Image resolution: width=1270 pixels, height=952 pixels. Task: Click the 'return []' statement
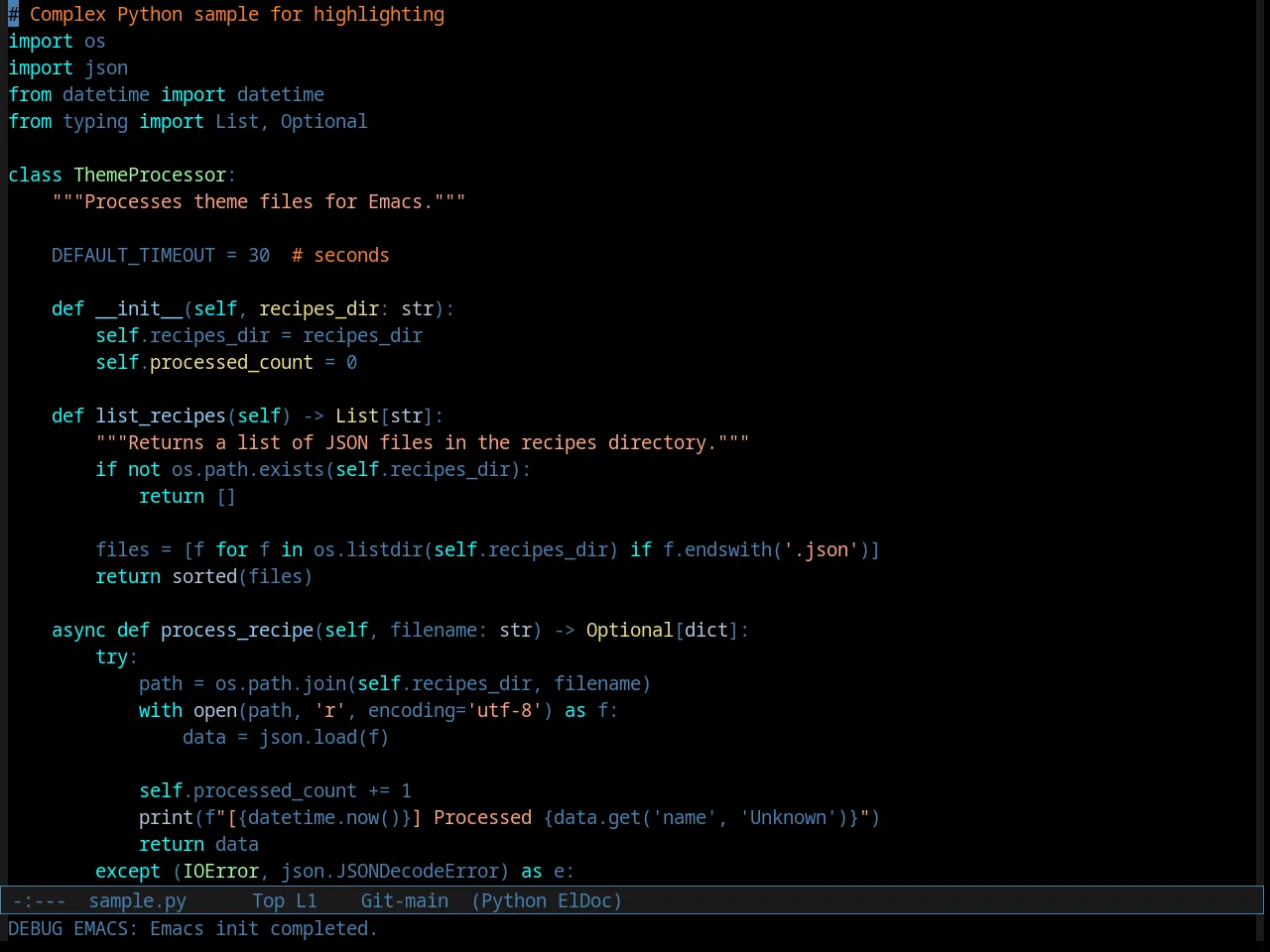[x=188, y=496]
